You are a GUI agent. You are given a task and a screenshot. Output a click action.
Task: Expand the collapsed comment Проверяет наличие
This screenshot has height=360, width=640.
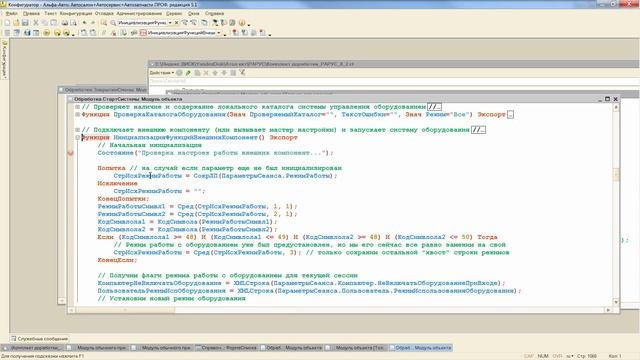pyautogui.click(x=77, y=107)
